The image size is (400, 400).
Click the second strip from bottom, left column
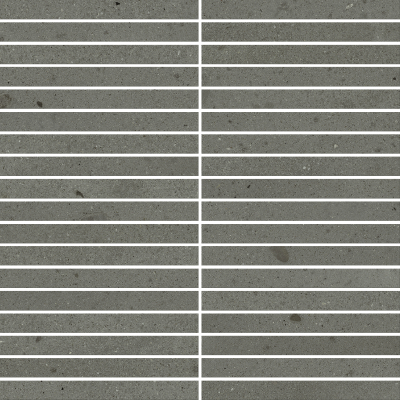[x=99, y=368]
